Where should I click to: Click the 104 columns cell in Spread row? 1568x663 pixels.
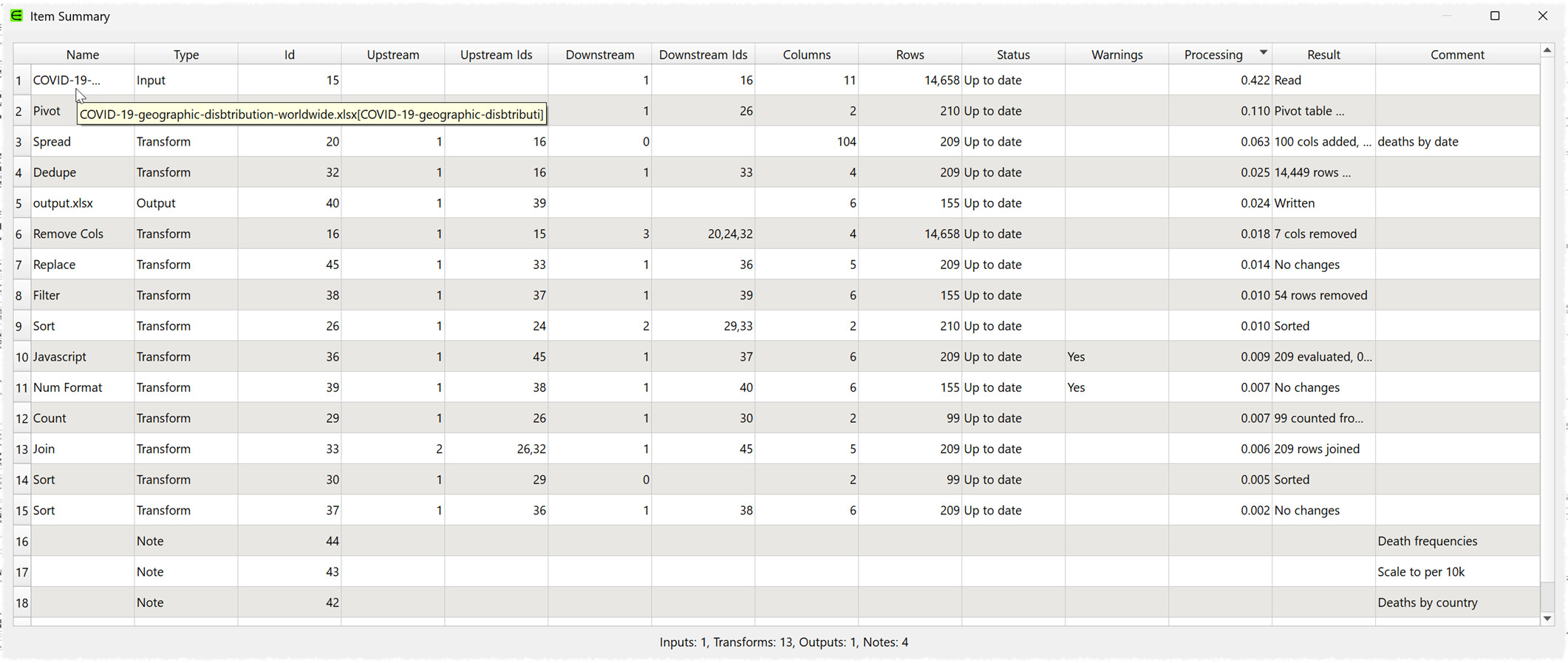tap(807, 141)
